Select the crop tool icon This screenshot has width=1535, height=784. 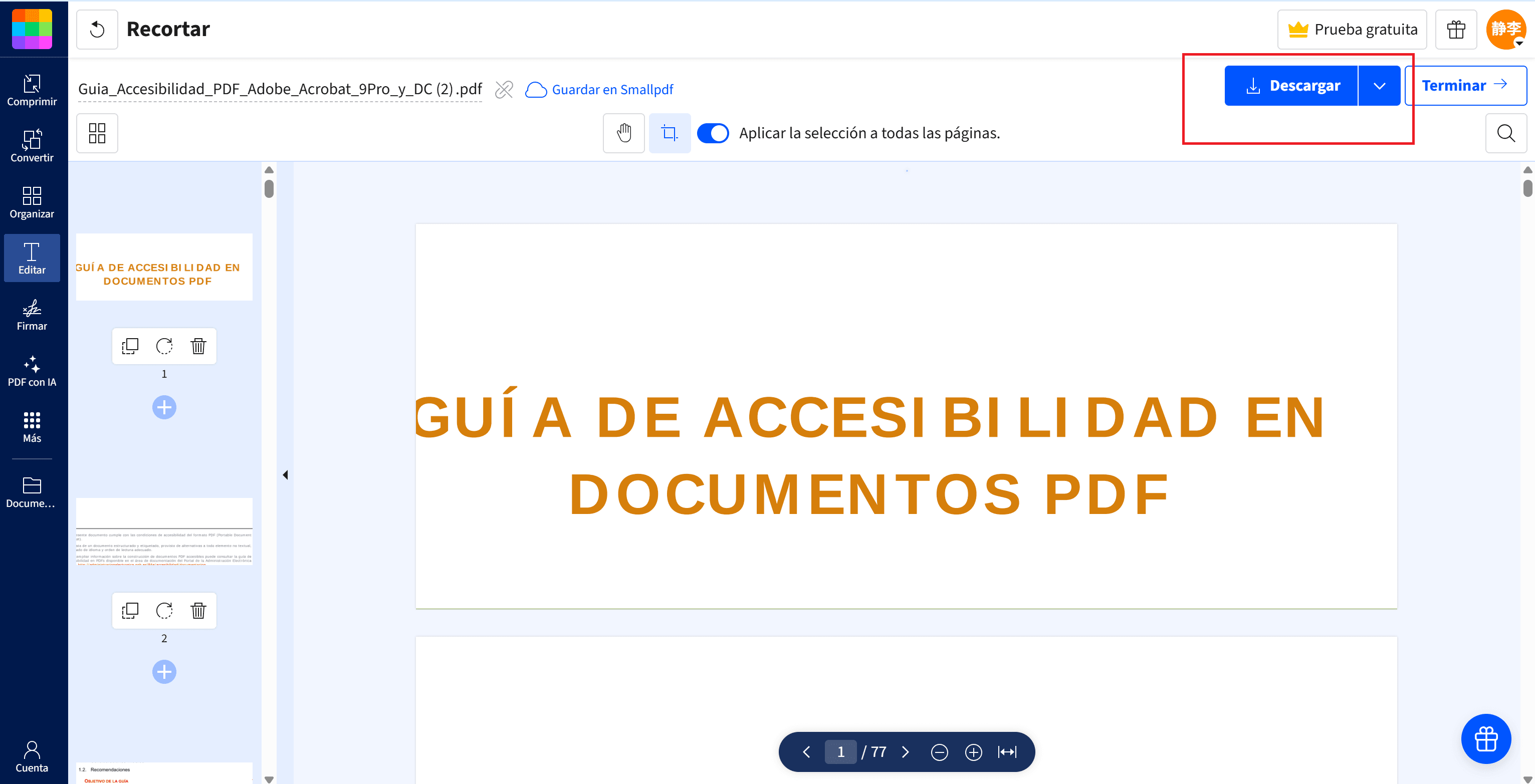pyautogui.click(x=669, y=133)
